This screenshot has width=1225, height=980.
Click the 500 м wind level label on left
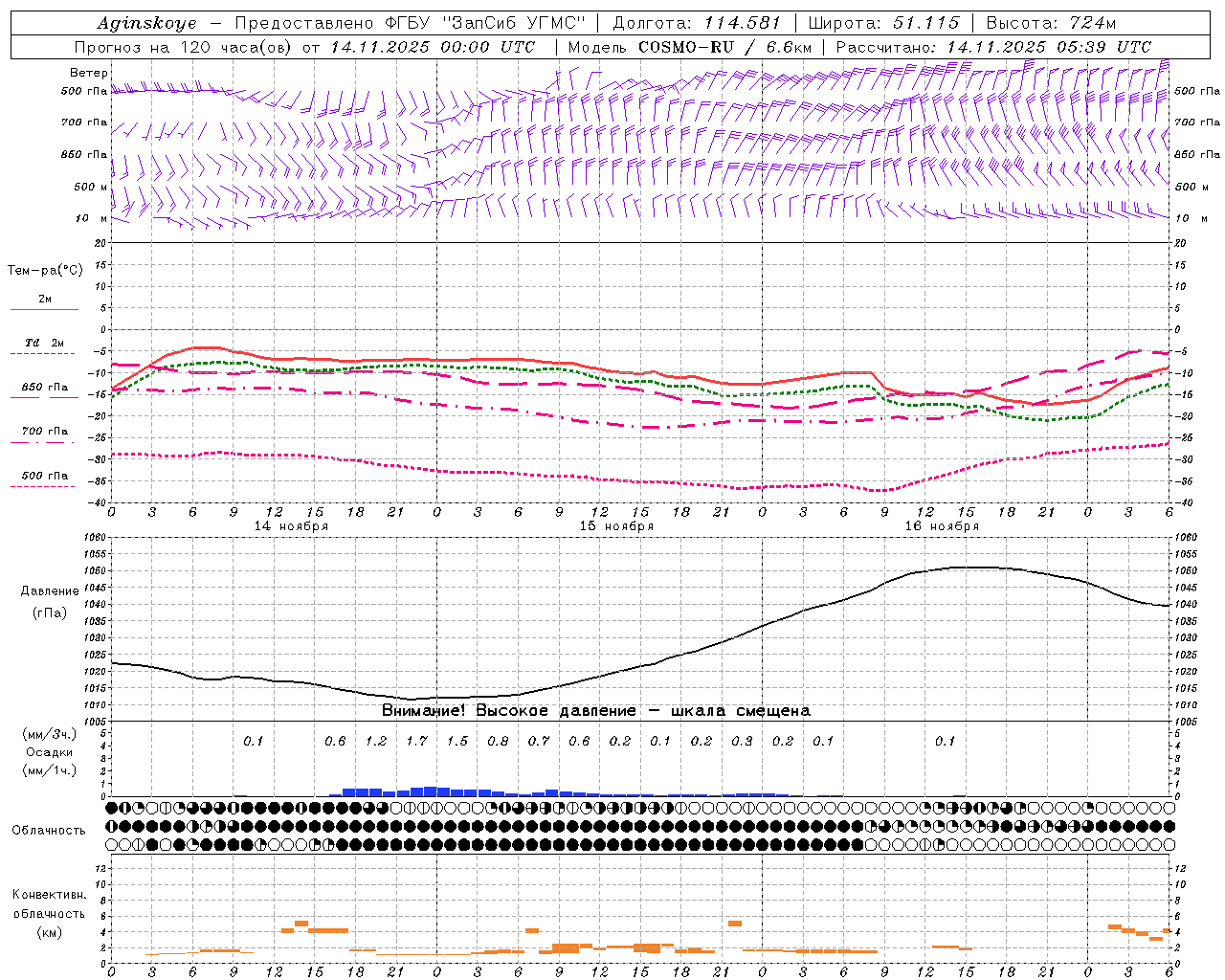point(92,187)
